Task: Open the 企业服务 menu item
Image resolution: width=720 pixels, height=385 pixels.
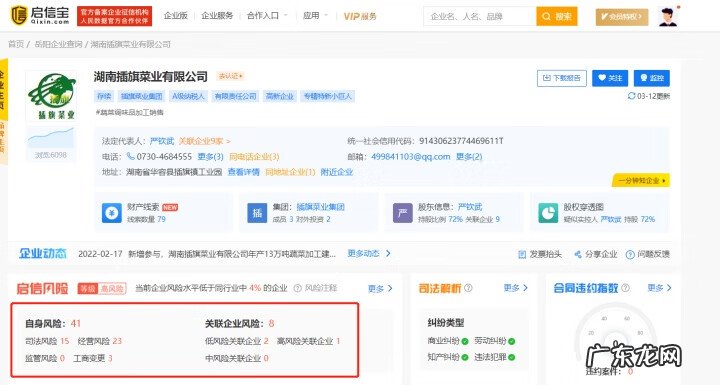Action: pos(217,16)
